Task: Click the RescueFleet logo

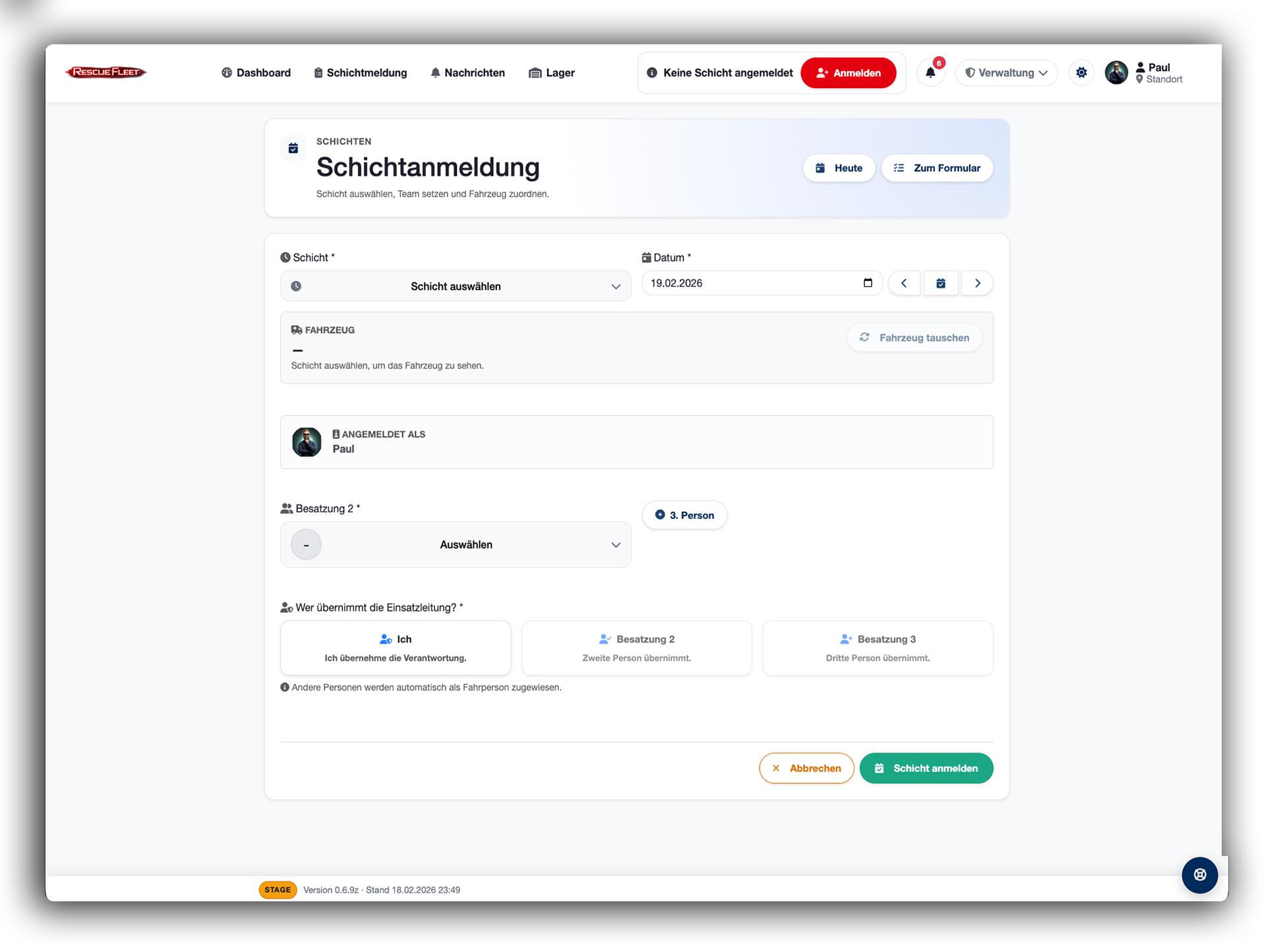Action: 105,72
